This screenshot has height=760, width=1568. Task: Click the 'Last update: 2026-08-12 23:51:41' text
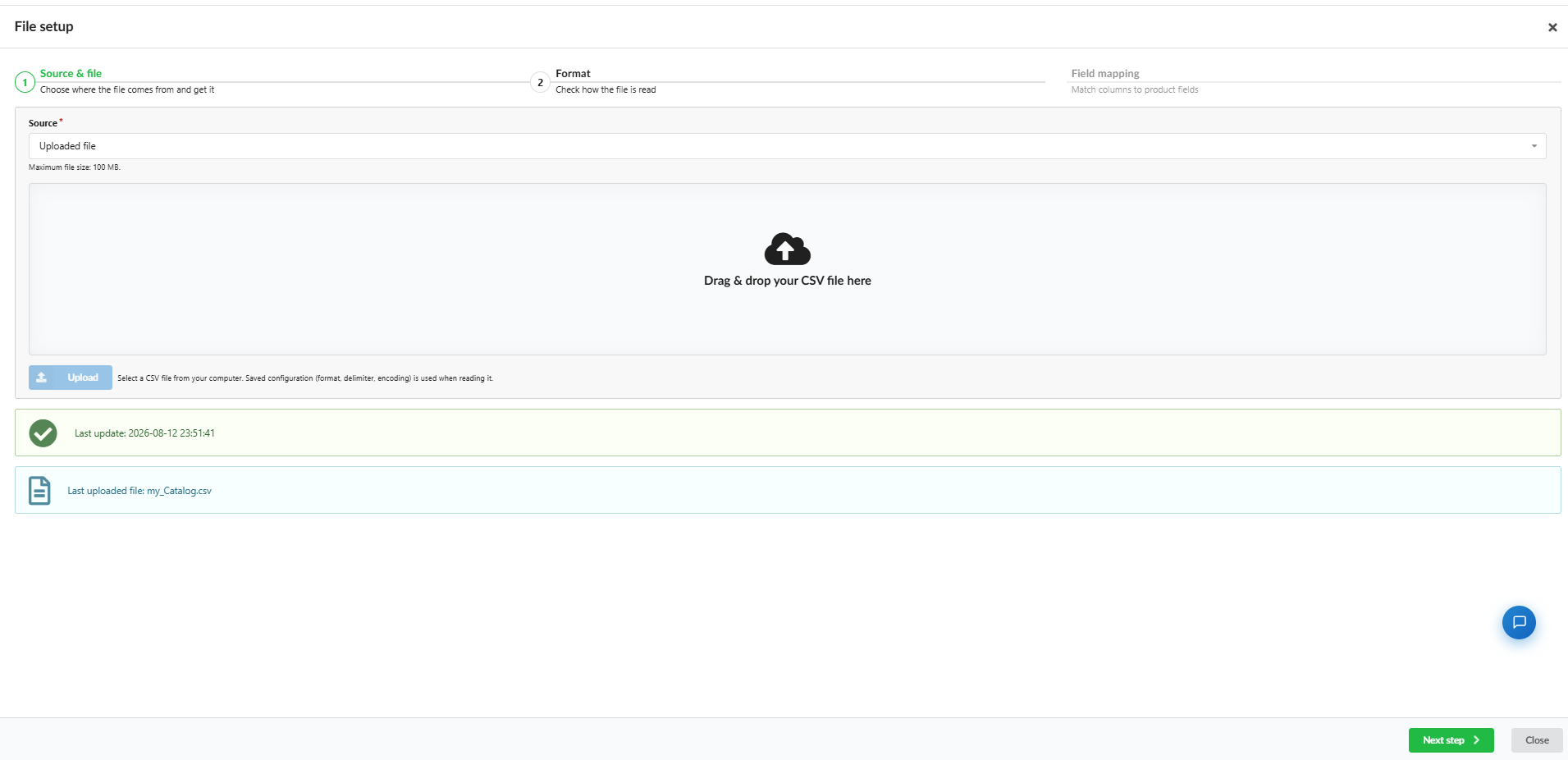144,433
